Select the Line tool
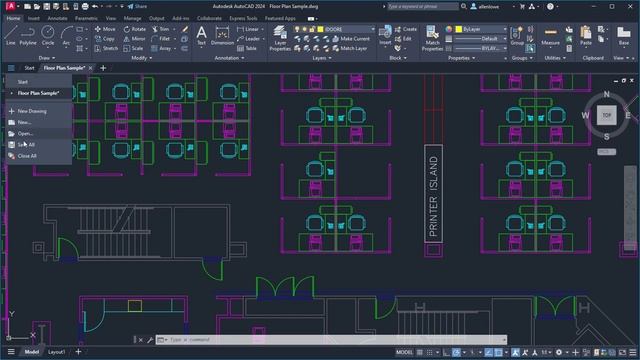Image resolution: width=640 pixels, height=360 pixels. tap(11, 35)
